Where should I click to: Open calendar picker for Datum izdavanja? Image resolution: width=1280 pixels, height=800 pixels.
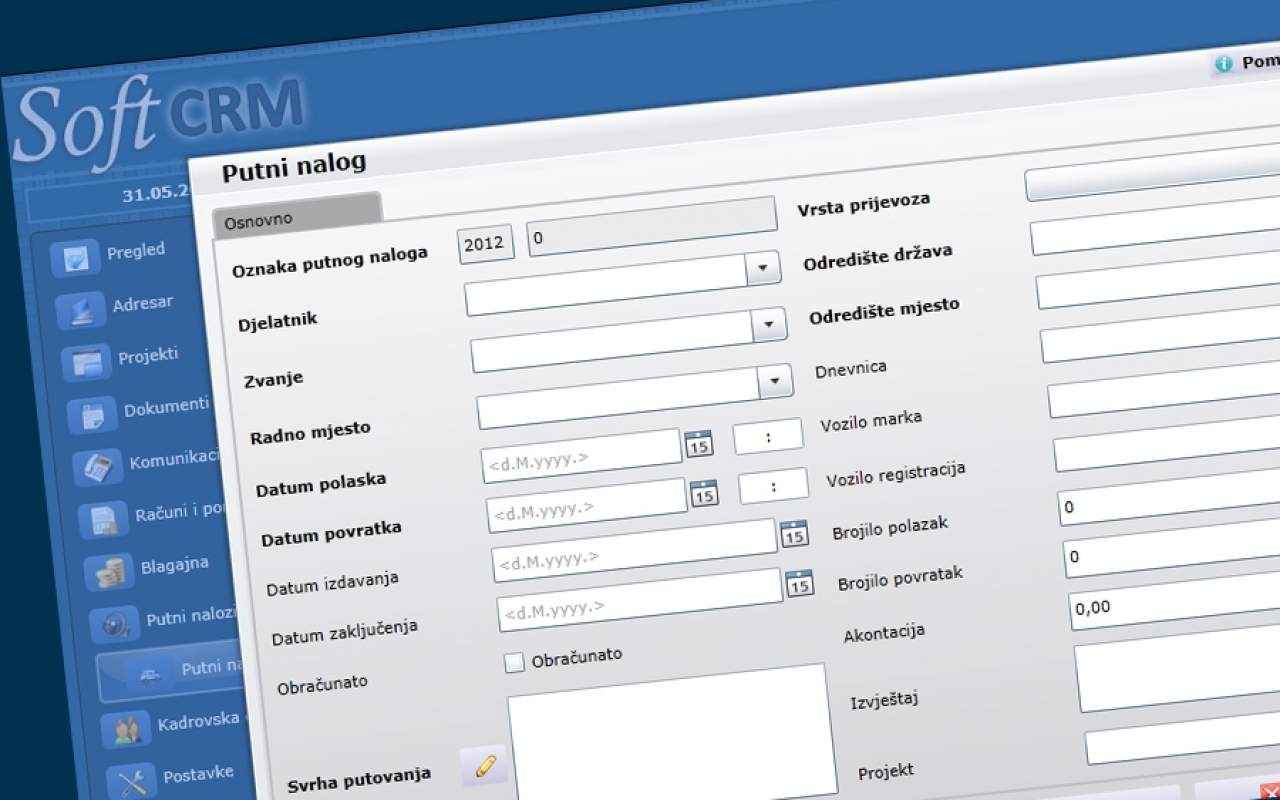(794, 533)
